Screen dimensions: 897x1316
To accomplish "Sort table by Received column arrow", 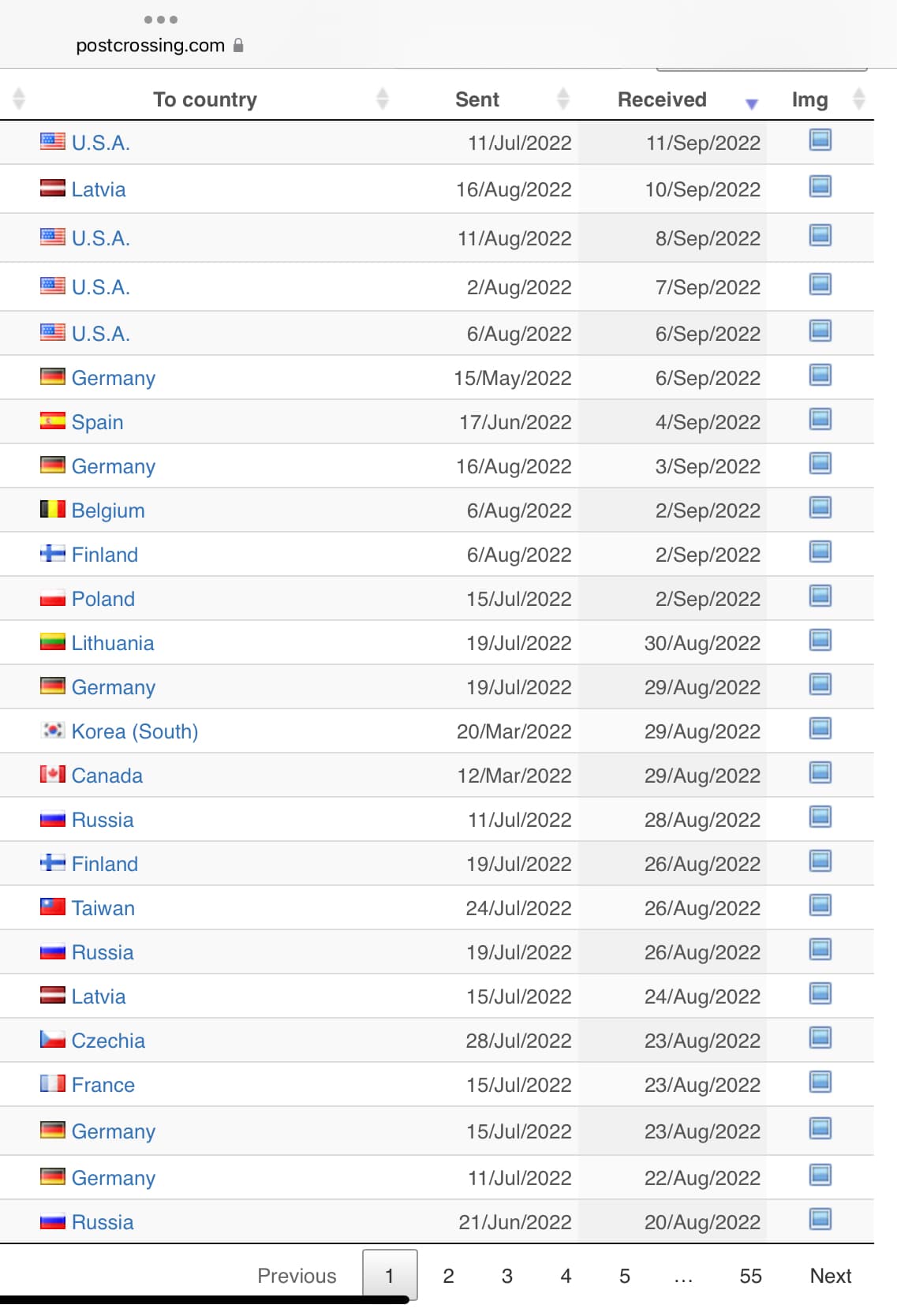I will [752, 103].
